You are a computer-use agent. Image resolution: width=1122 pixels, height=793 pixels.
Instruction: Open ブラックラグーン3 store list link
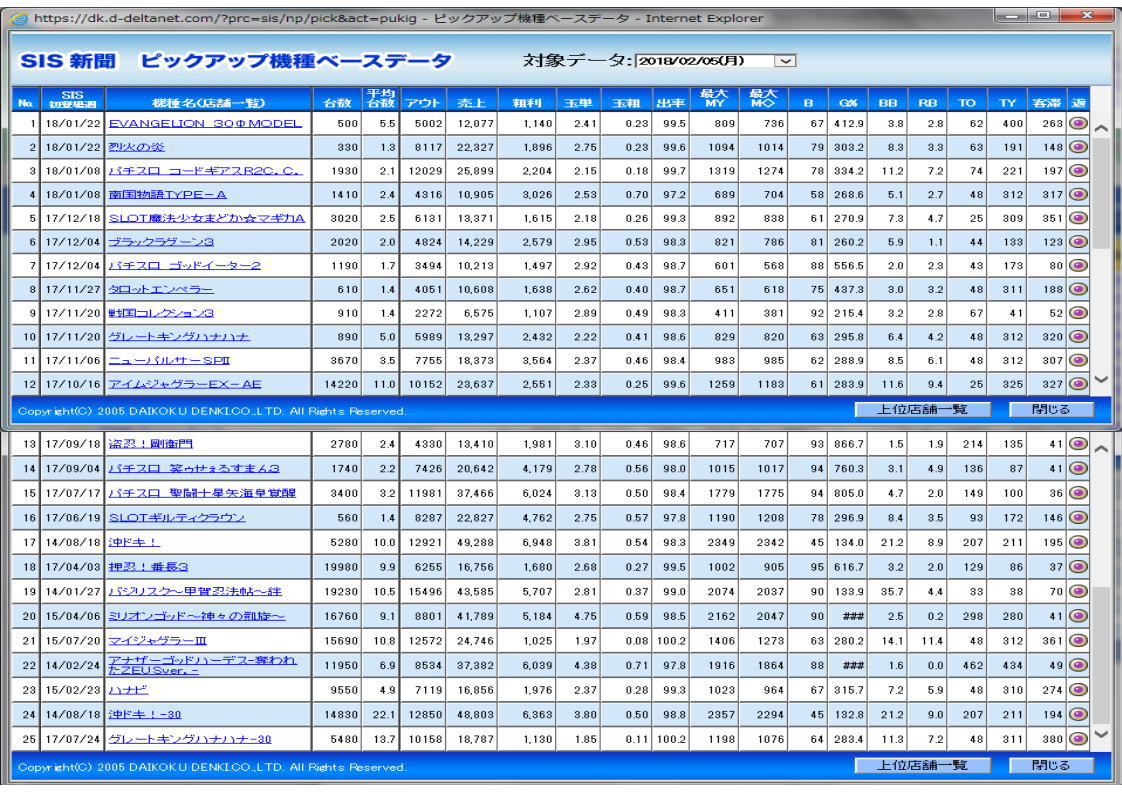click(x=160, y=242)
